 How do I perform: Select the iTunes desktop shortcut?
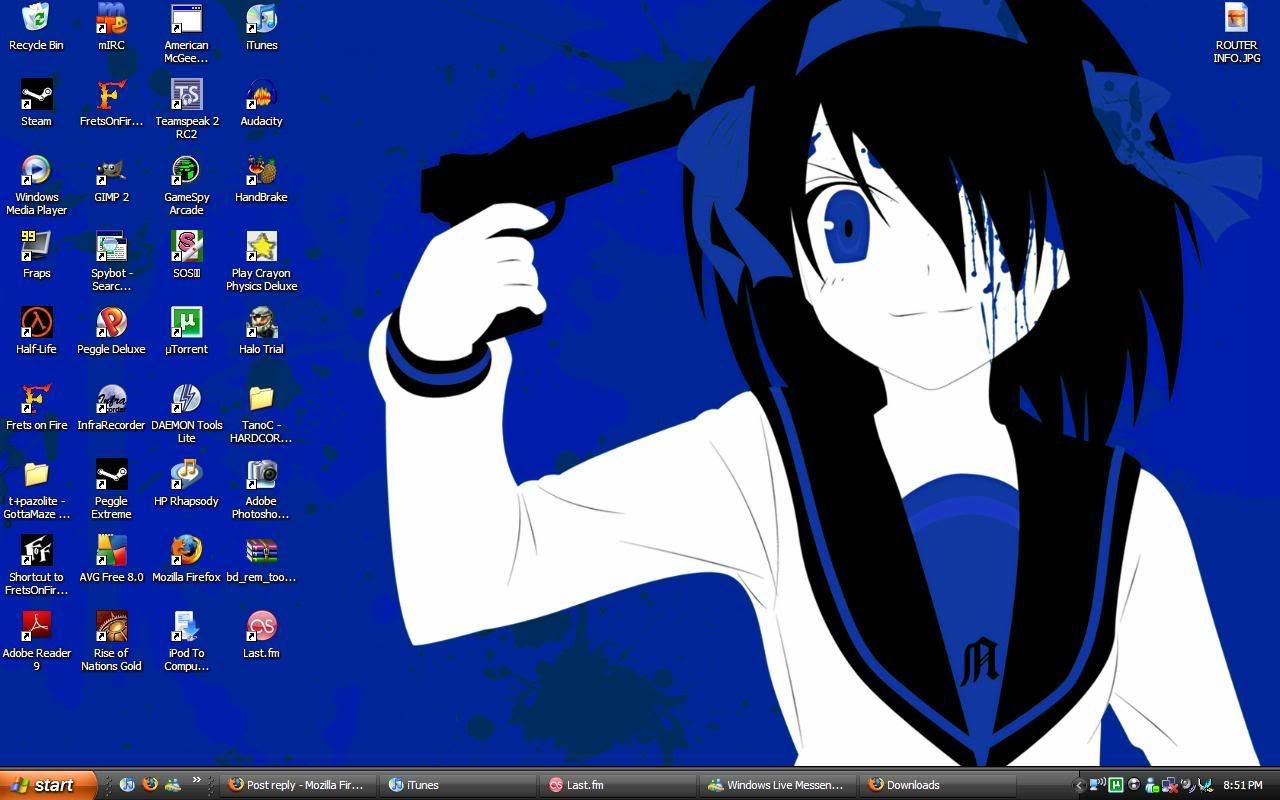(261, 27)
